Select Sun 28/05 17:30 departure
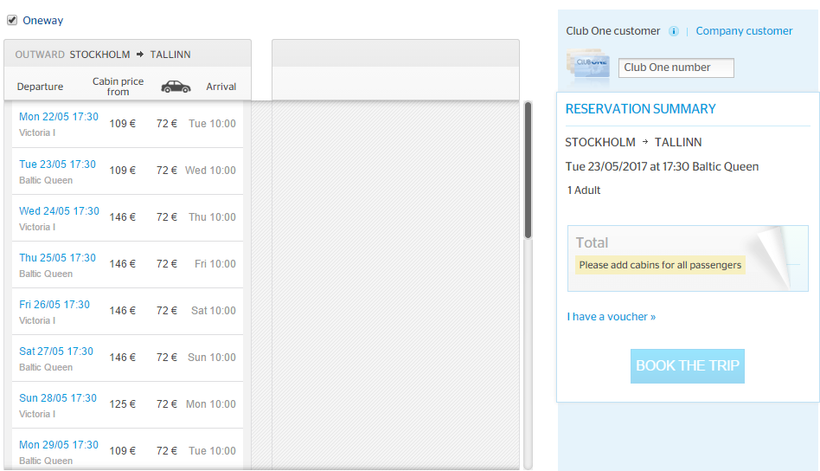The image size is (820, 471). [x=58, y=399]
